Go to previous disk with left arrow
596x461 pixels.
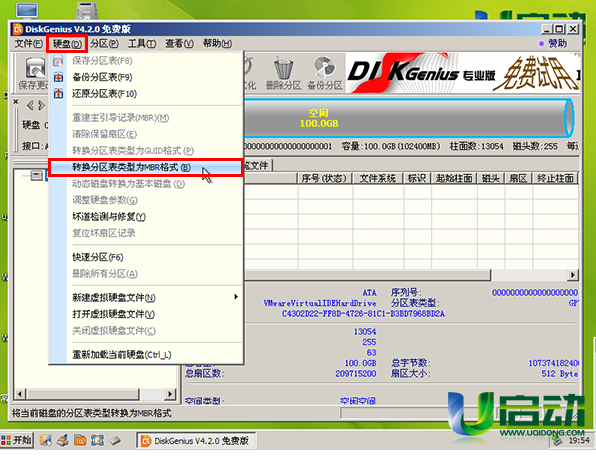click(30, 105)
